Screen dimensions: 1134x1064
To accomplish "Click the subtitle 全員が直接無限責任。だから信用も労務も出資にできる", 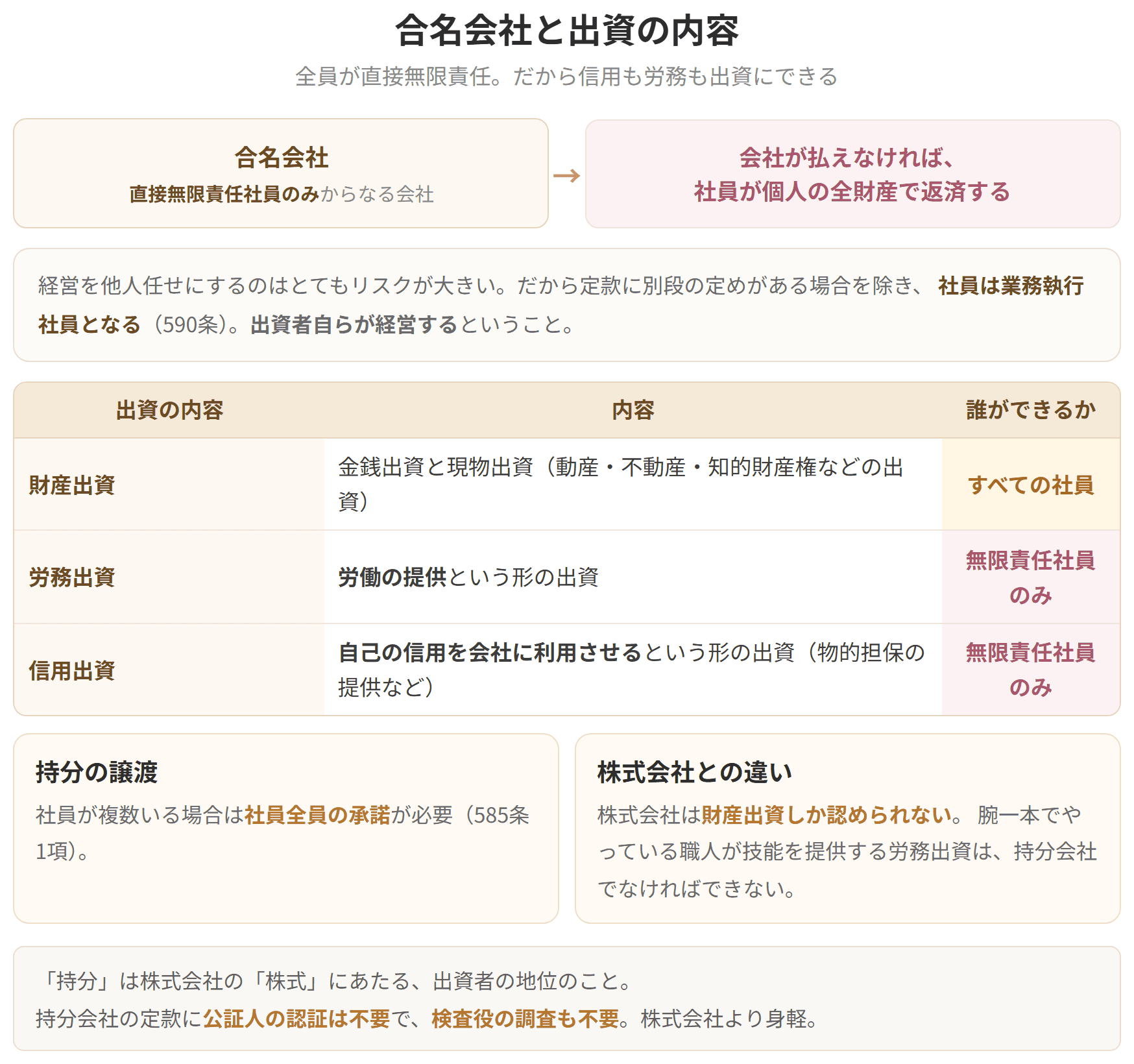I will pyautogui.click(x=566, y=77).
